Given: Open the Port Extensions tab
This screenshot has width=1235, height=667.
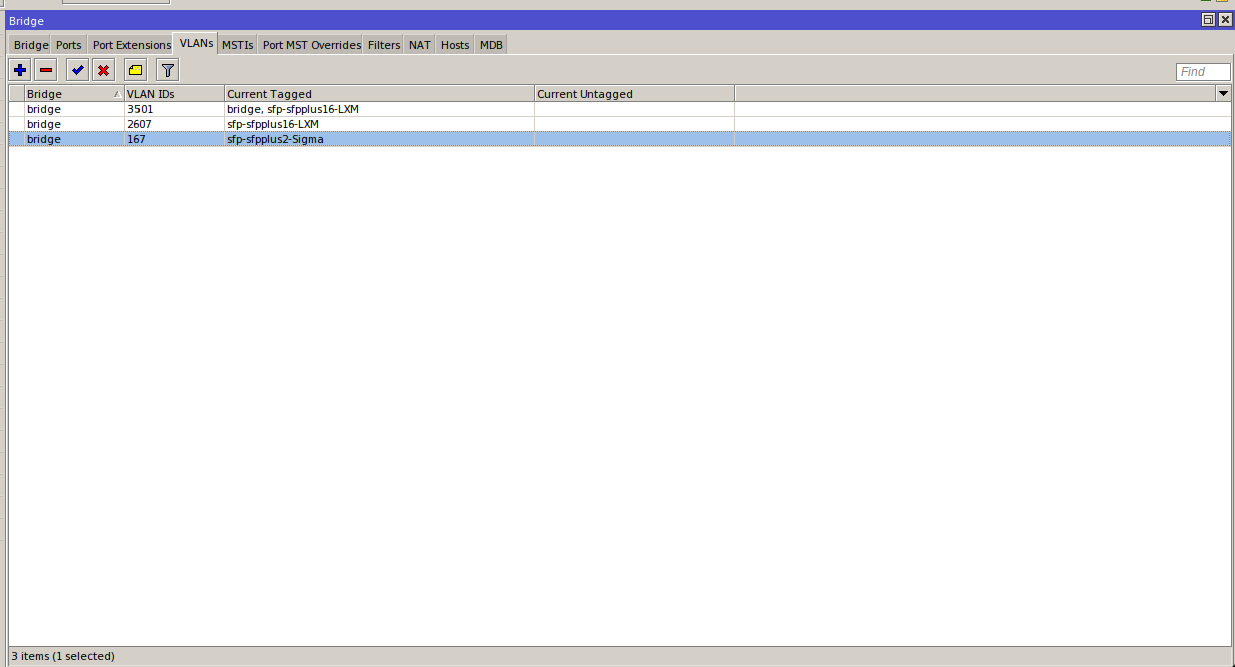Looking at the screenshot, I should pos(131,45).
